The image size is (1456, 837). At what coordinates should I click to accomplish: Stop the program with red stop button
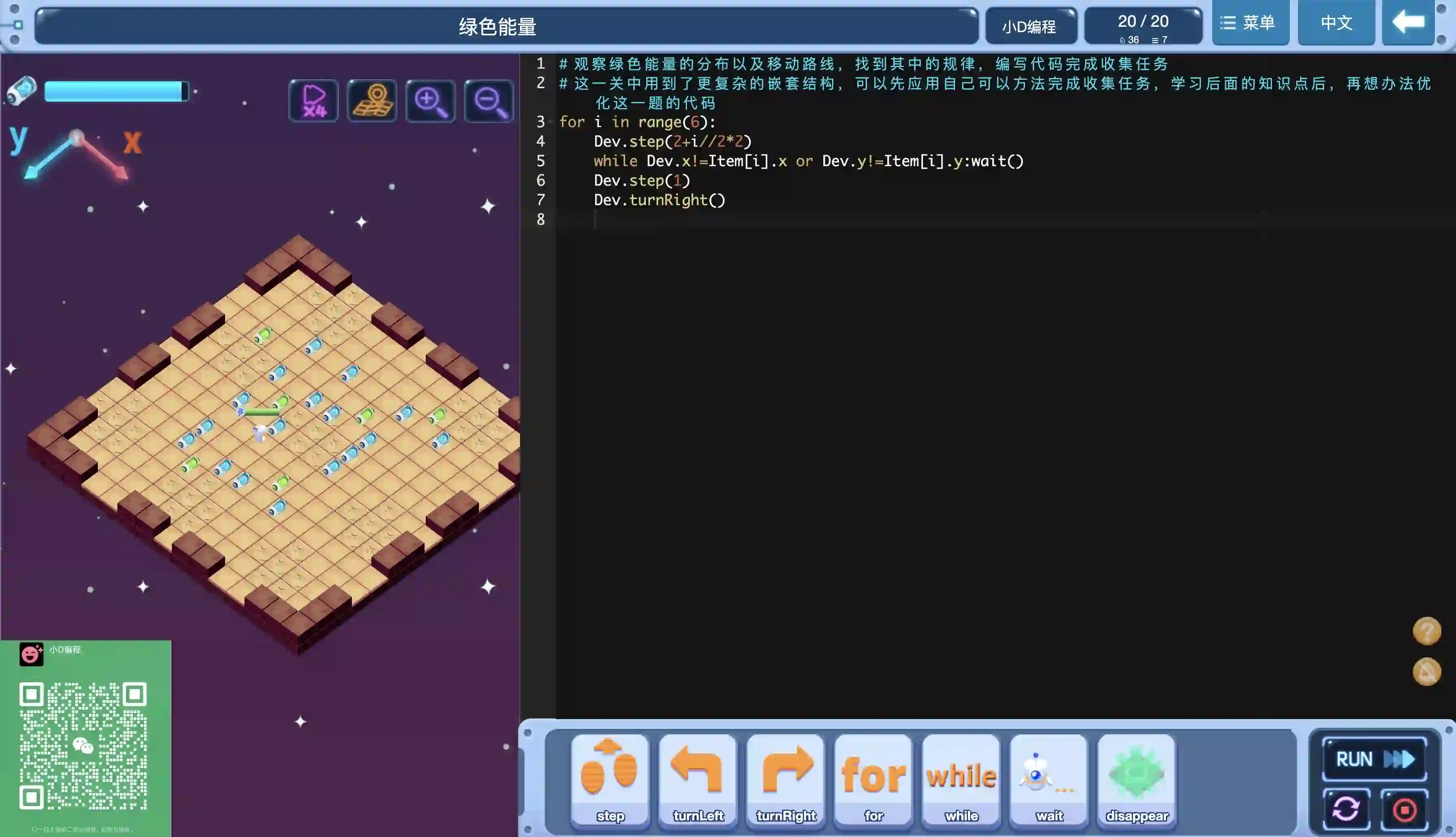coord(1404,809)
